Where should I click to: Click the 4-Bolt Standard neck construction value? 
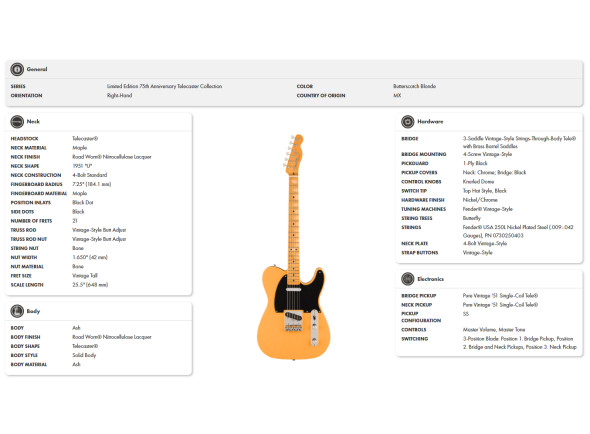[90, 175]
